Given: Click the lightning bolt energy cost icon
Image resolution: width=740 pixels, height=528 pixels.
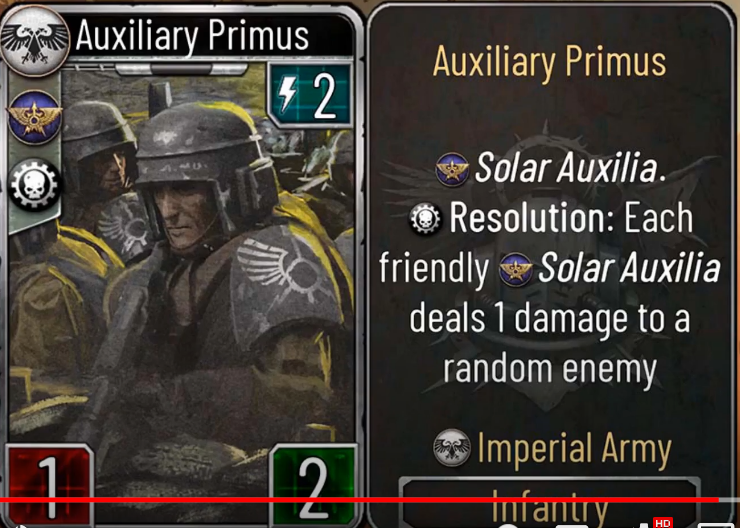Looking at the screenshot, I should pos(287,93).
